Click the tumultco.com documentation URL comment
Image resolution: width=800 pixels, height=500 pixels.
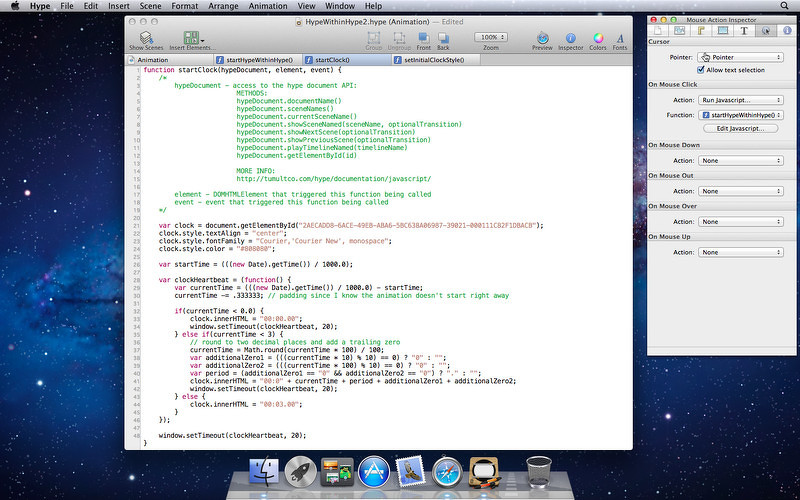[x=334, y=179]
